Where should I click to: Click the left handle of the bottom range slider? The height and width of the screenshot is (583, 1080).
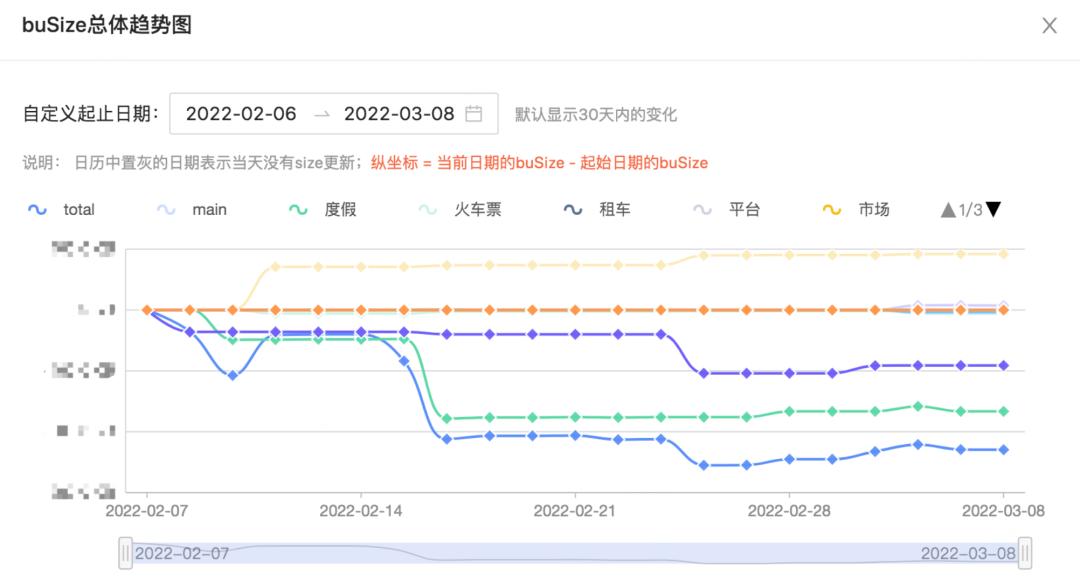124,551
